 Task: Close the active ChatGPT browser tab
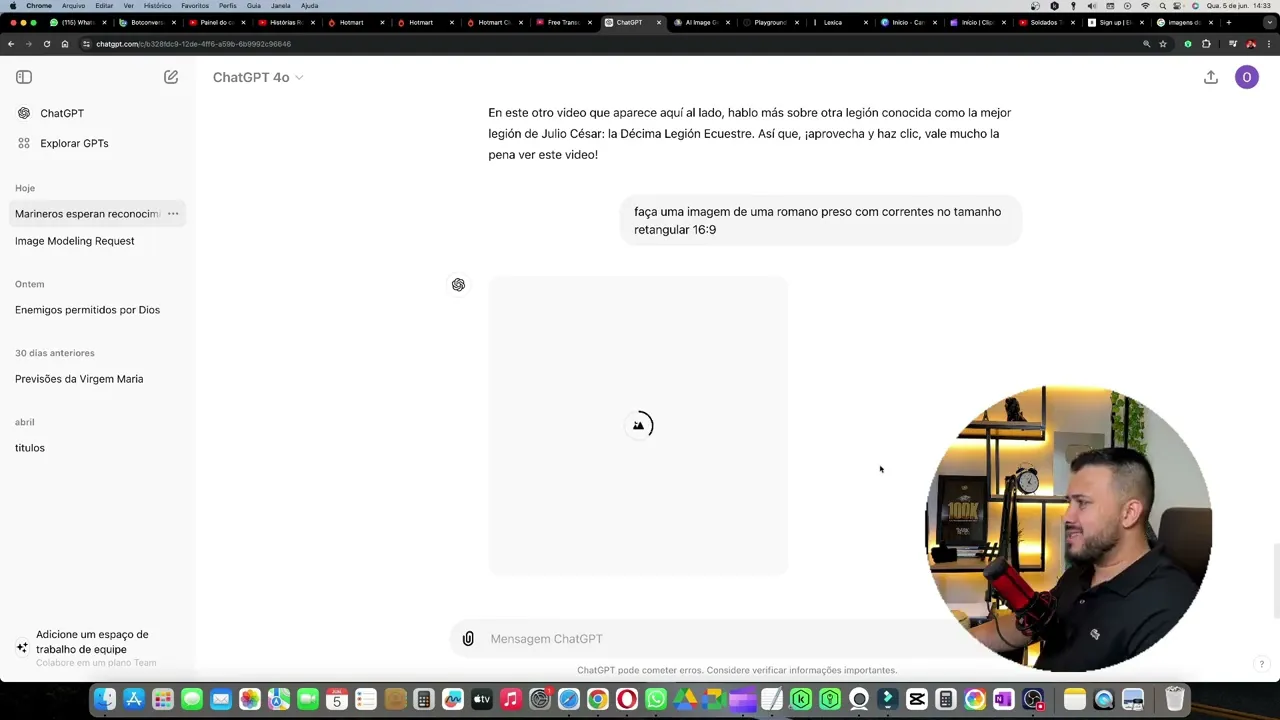[658, 22]
